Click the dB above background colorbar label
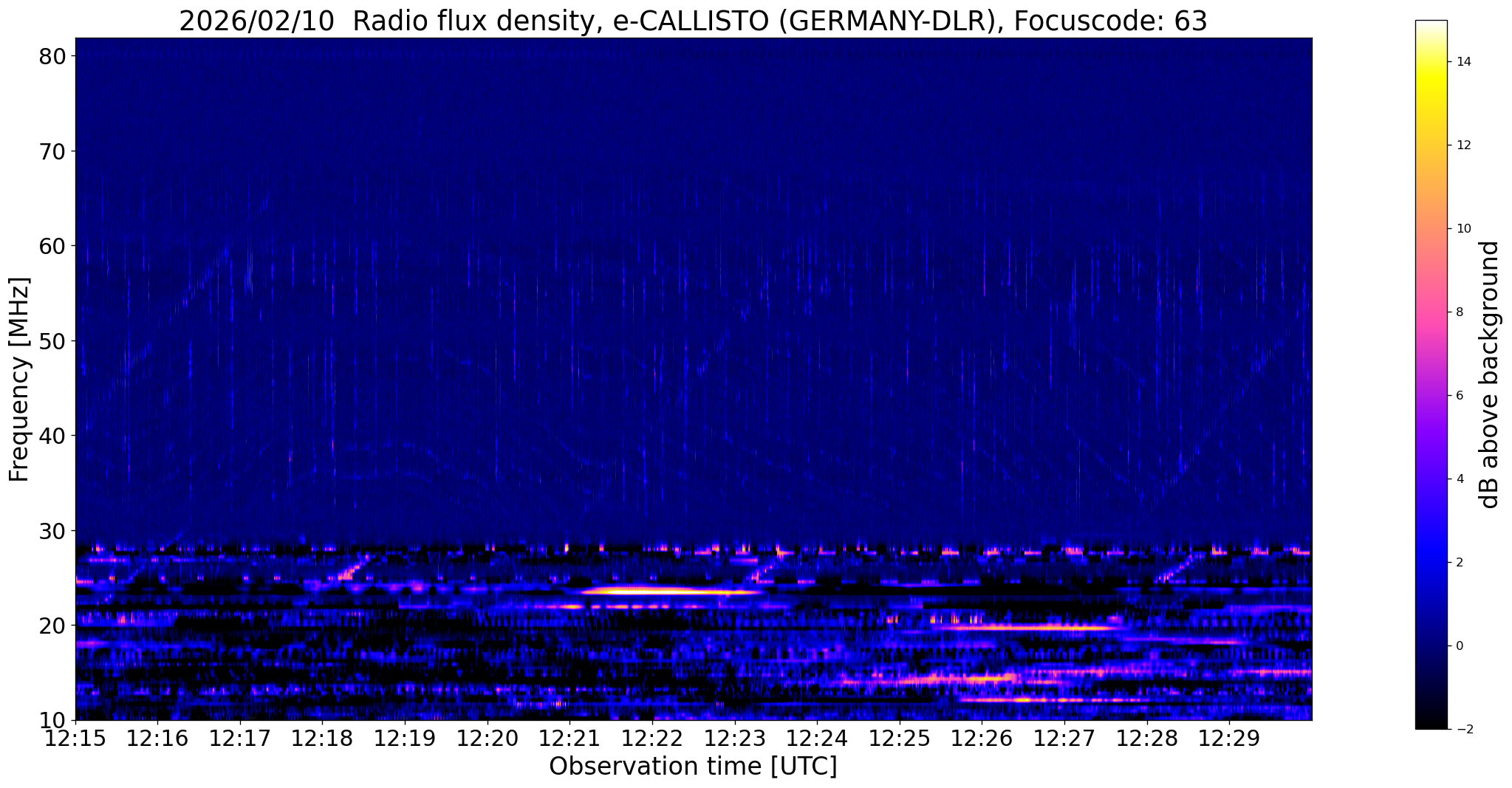Image resolution: width=1512 pixels, height=788 pixels. (x=1490, y=374)
